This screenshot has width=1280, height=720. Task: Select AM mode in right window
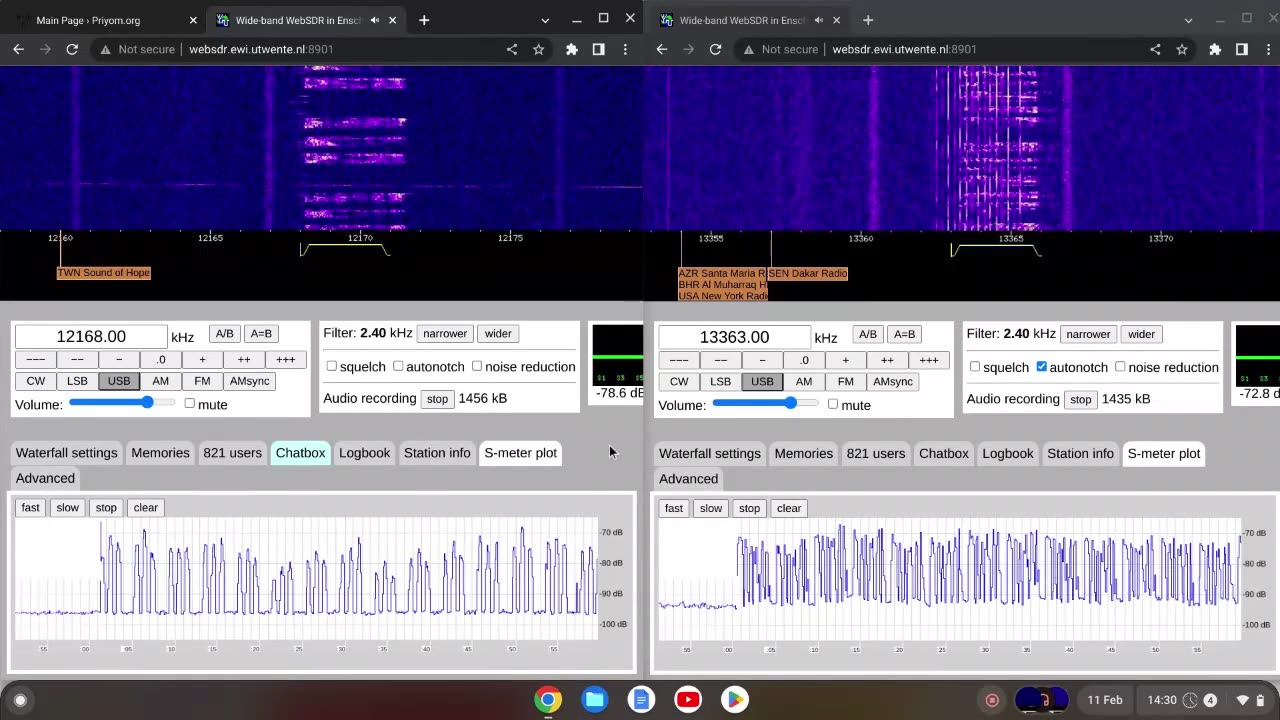[x=804, y=381]
